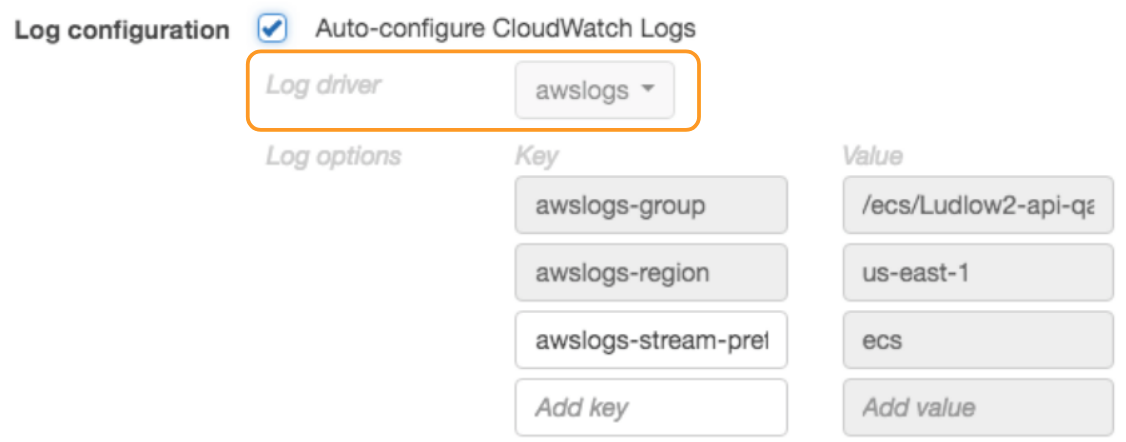Click the Log configuration section heading
The height and width of the screenshot is (442, 1126).
pyautogui.click(x=121, y=30)
